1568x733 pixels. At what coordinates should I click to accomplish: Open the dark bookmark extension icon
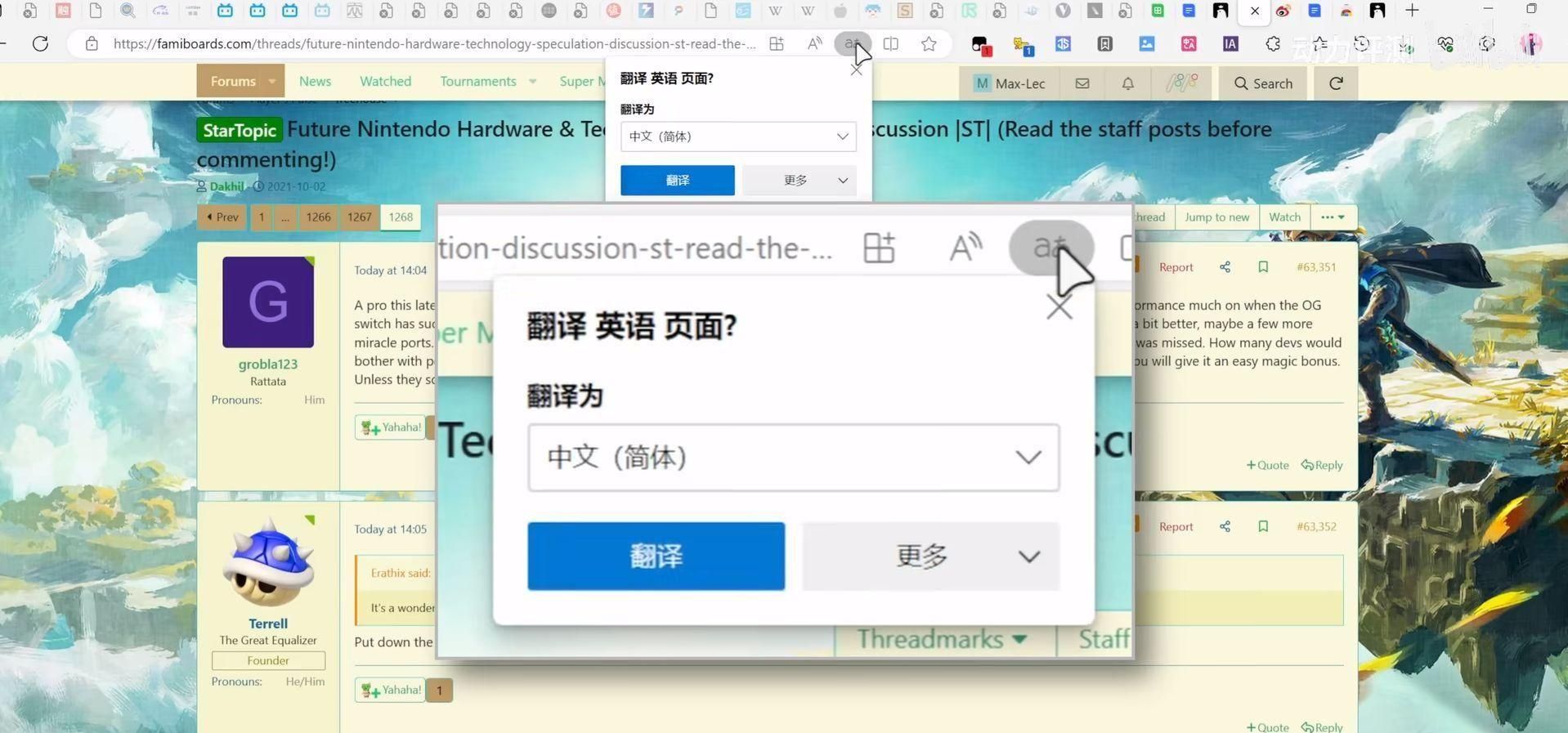pyautogui.click(x=1105, y=44)
